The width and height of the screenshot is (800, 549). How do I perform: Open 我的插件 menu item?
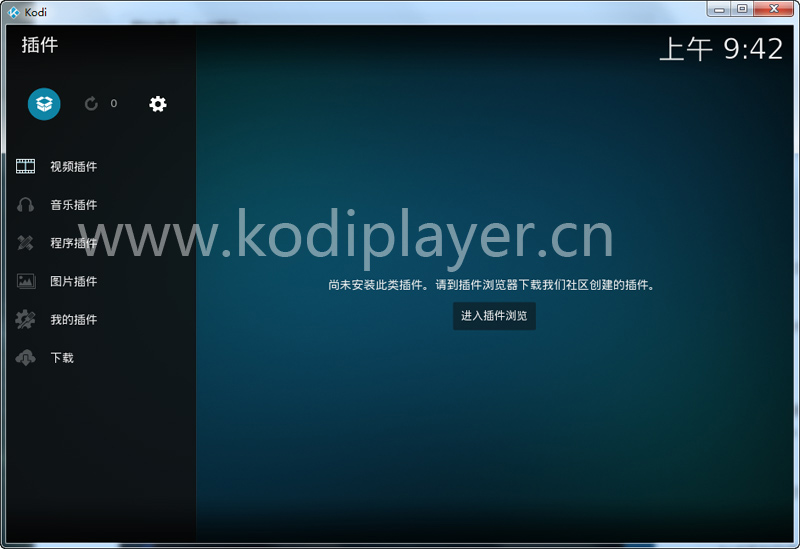coord(101,319)
